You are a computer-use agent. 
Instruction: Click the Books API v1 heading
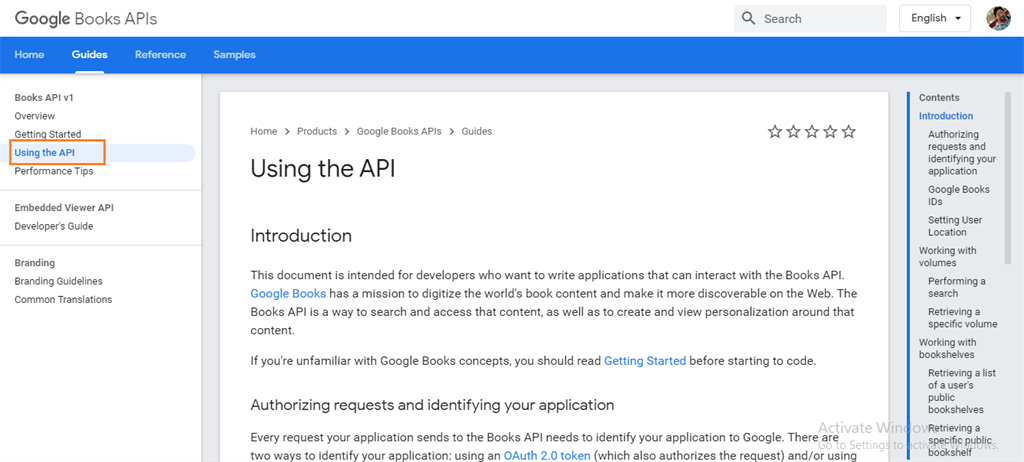pyautogui.click(x=44, y=97)
